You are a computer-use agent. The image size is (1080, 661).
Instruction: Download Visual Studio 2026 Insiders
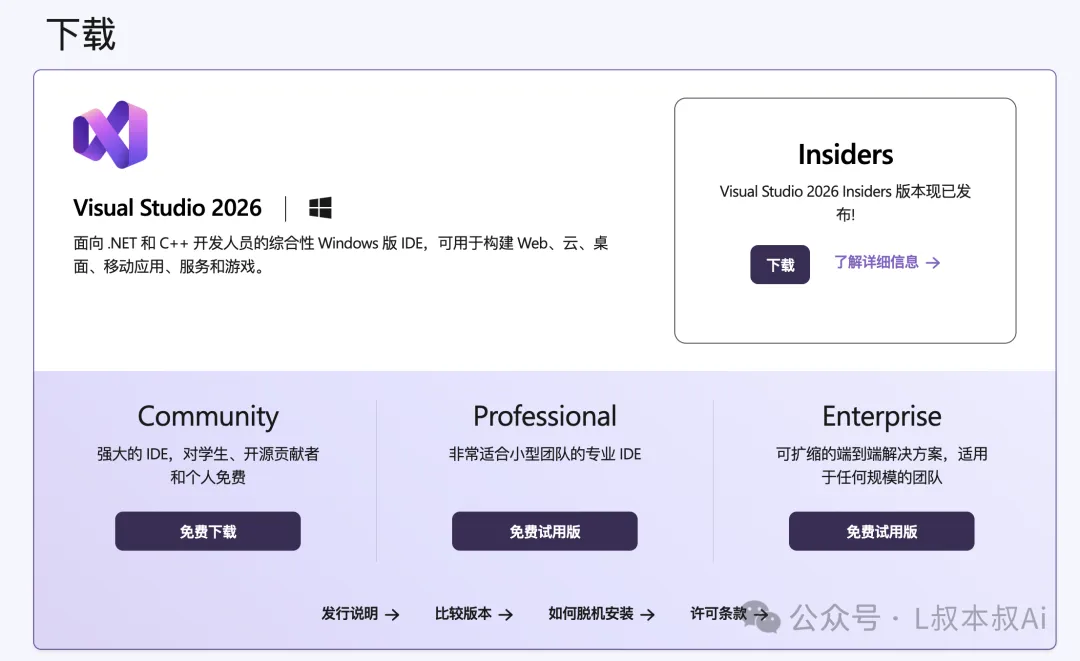(780, 264)
